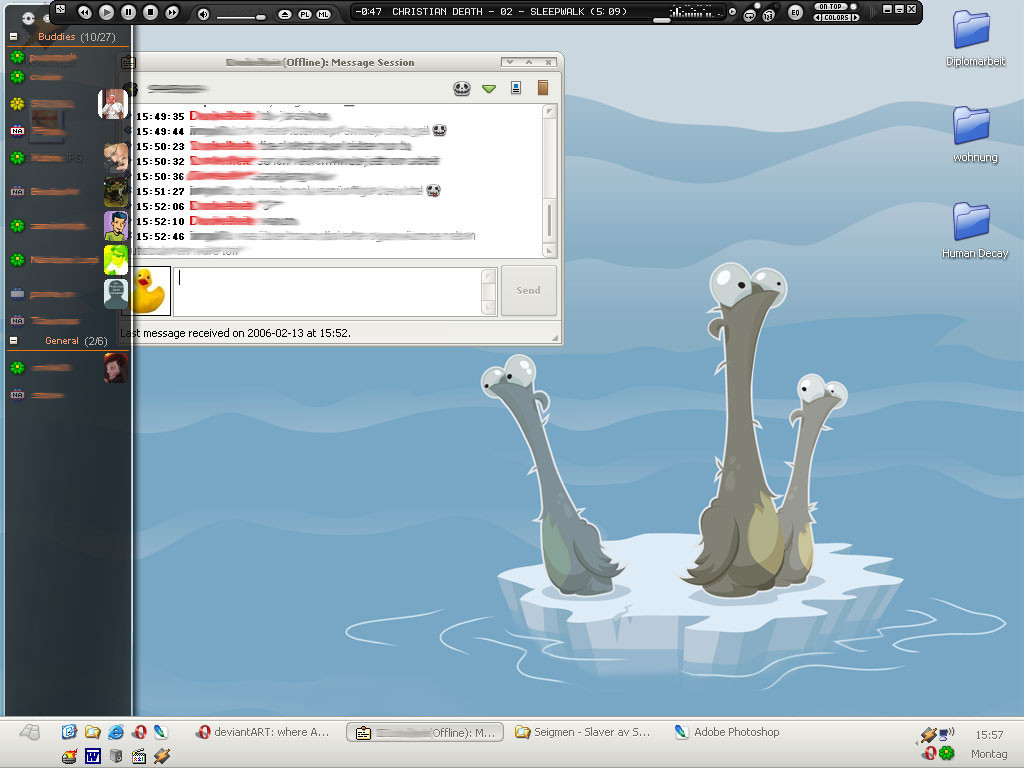Toggle the ML media library button
Screen dimensions: 1024x768
pos(323,14)
